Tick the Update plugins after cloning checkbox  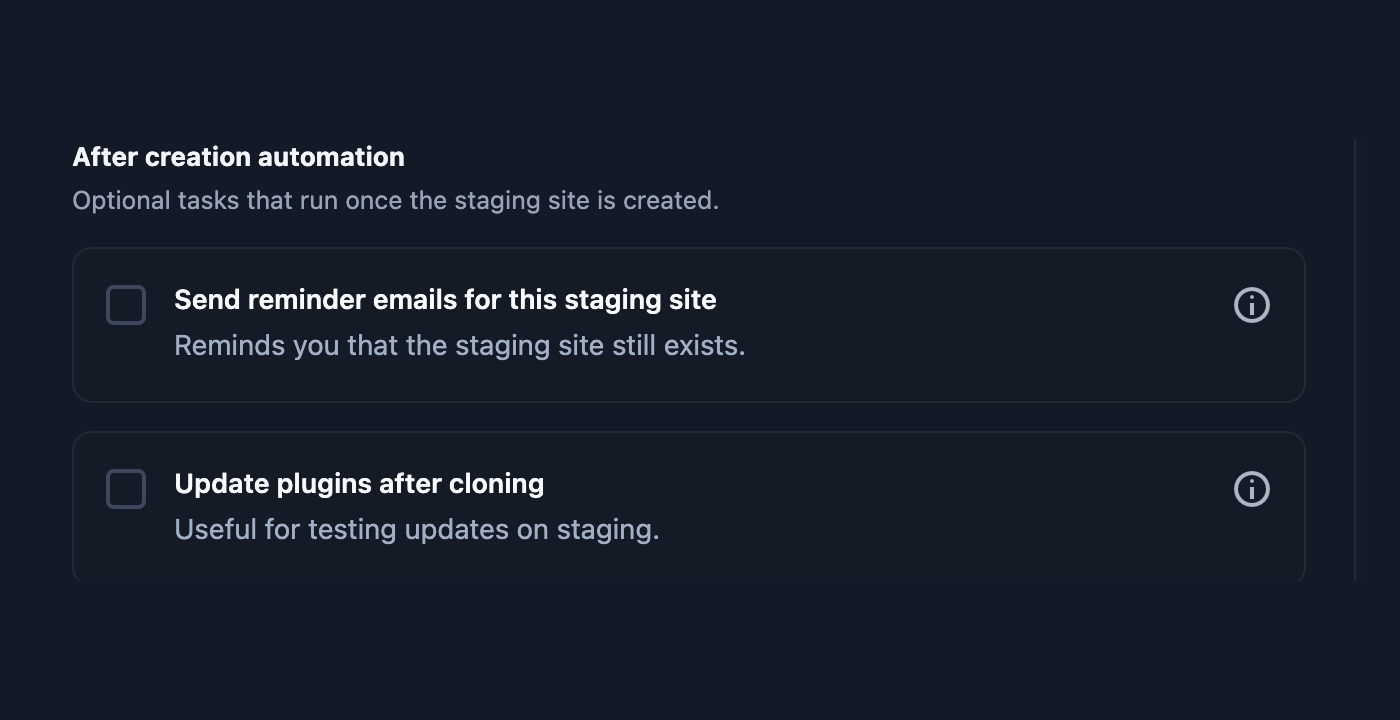point(126,489)
